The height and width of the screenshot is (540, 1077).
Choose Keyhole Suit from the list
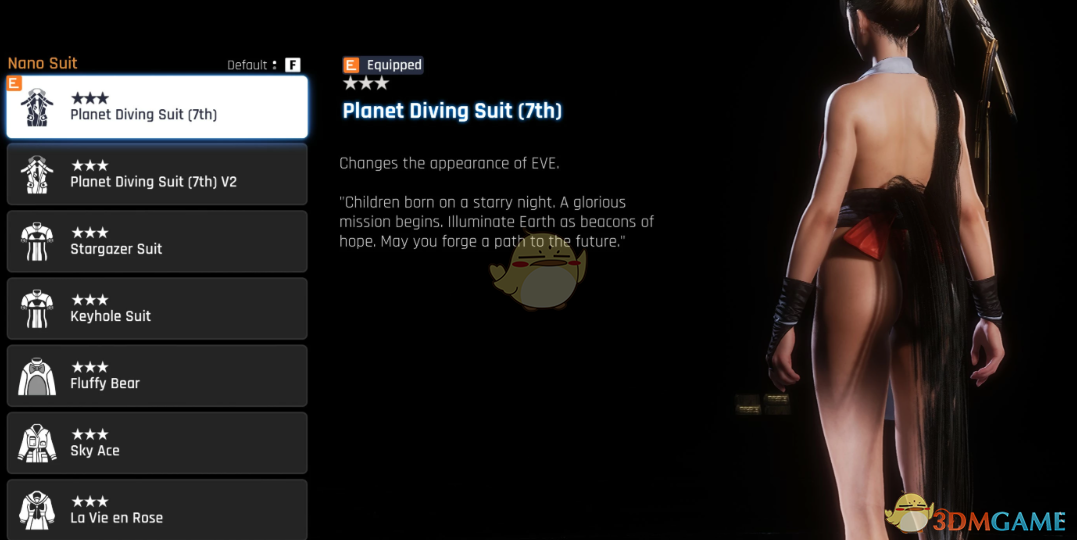pyautogui.click(x=157, y=309)
